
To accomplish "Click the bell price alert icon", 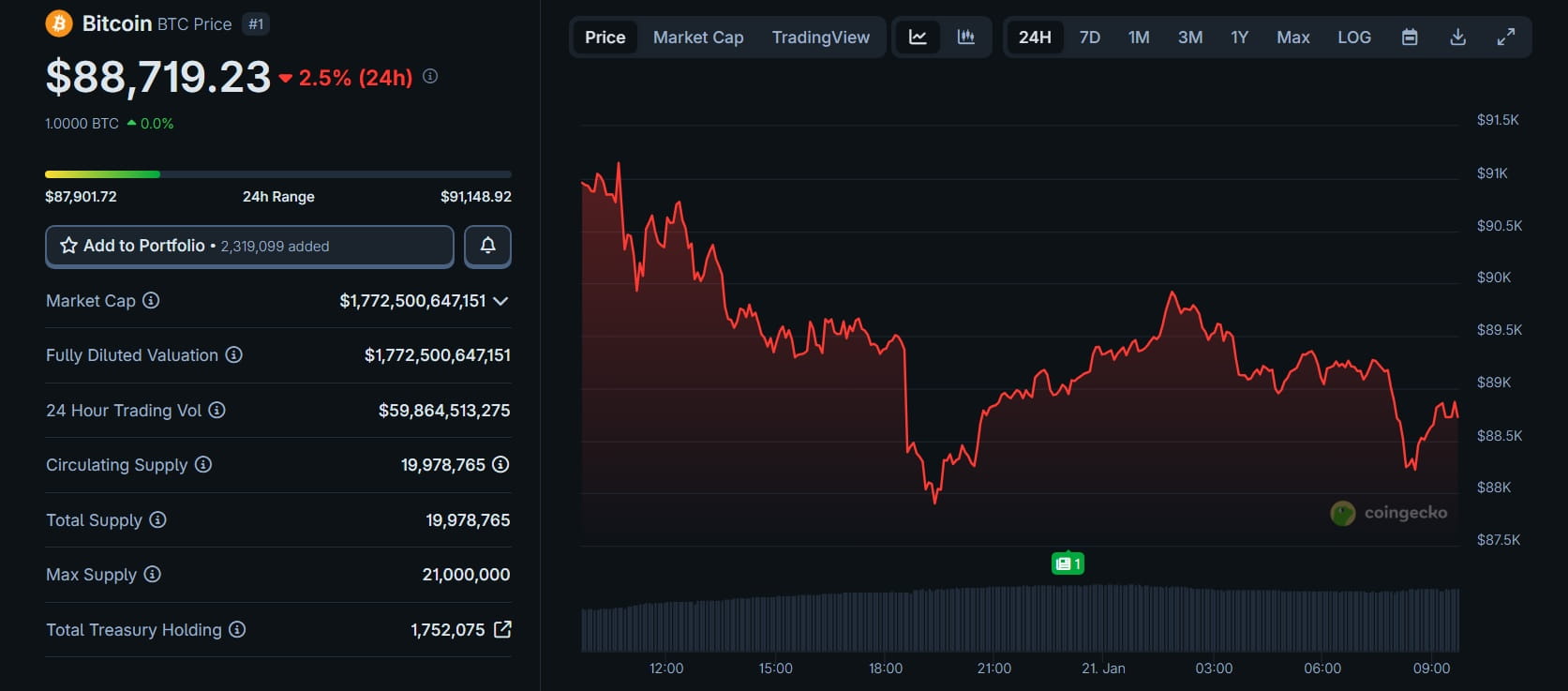I will point(487,246).
